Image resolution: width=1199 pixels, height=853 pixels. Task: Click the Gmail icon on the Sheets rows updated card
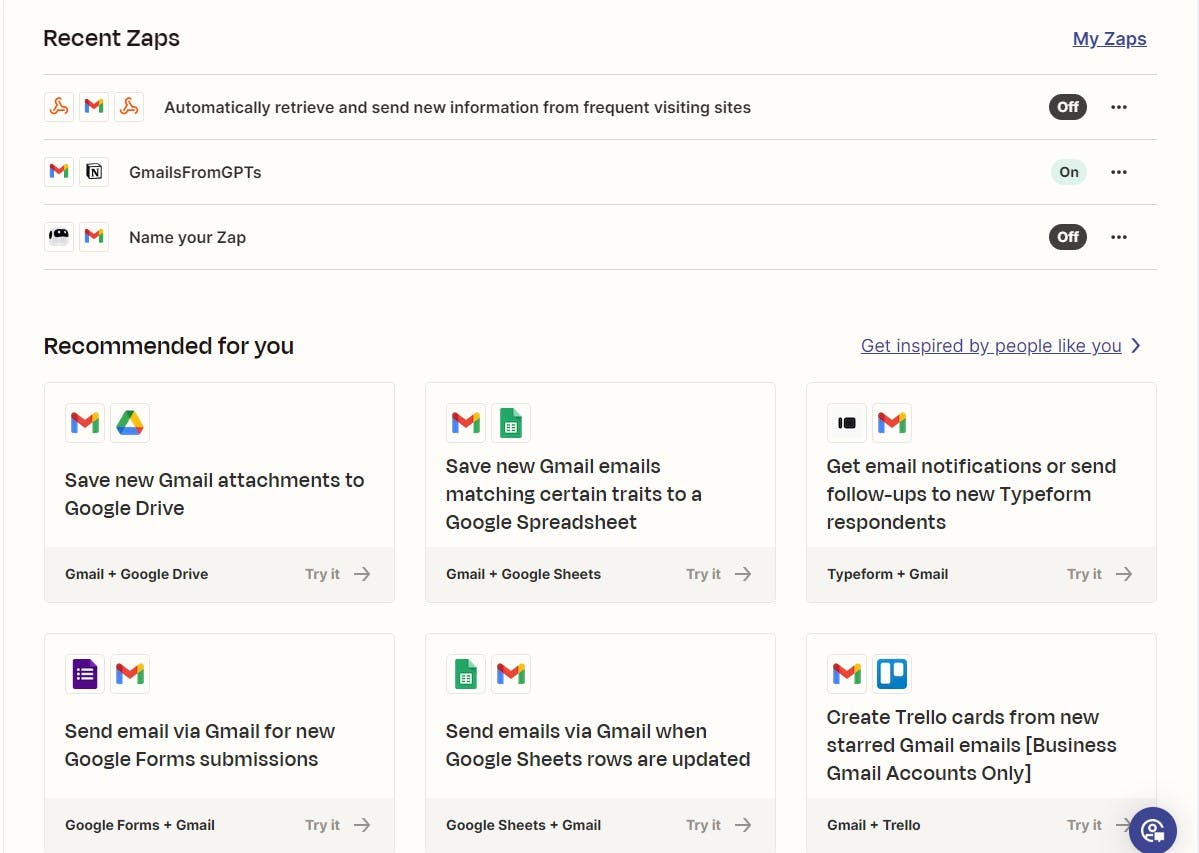pyautogui.click(x=511, y=674)
